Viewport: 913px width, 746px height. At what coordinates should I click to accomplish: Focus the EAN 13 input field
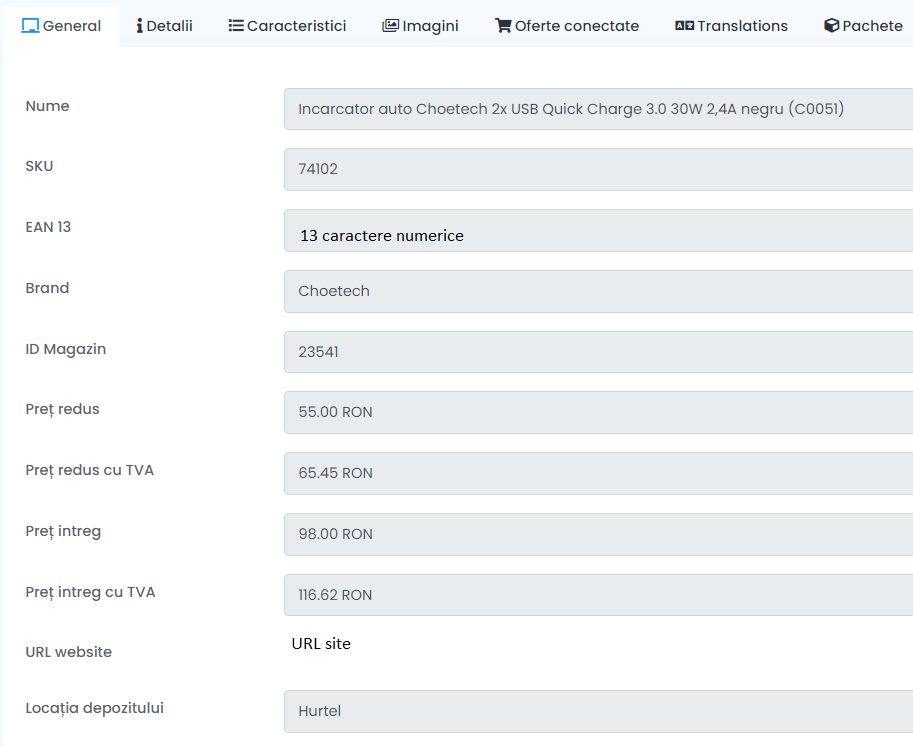coord(599,231)
